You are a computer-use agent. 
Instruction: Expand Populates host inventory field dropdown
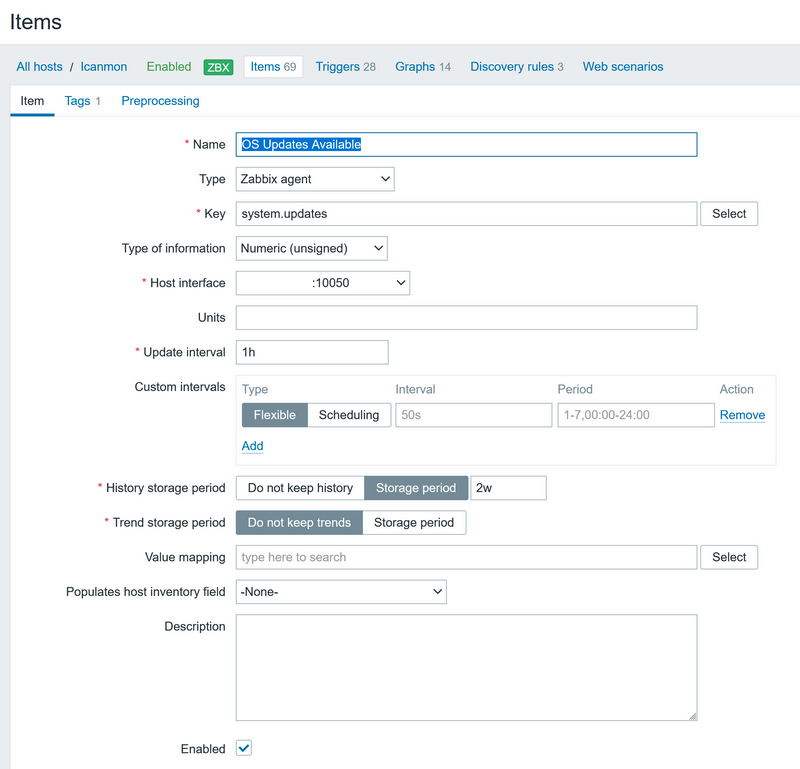click(x=340, y=592)
